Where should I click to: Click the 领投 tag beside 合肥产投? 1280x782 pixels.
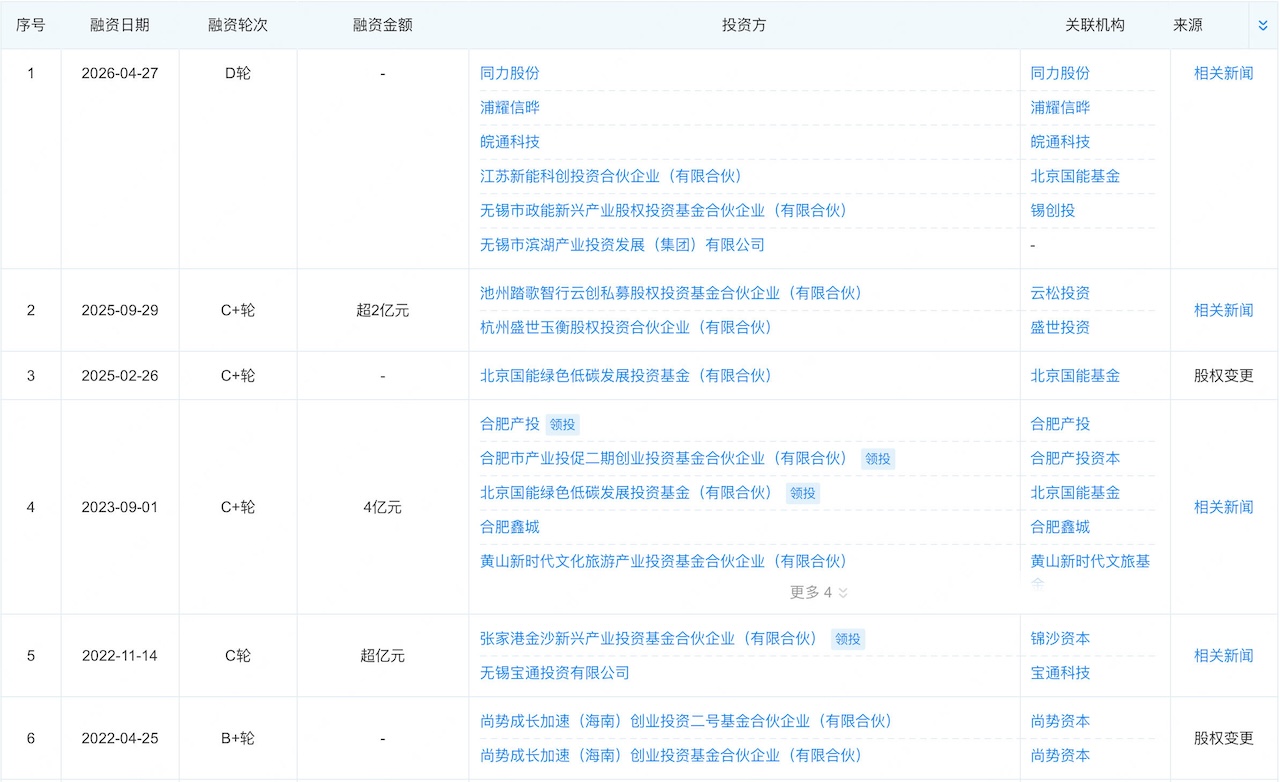point(563,424)
